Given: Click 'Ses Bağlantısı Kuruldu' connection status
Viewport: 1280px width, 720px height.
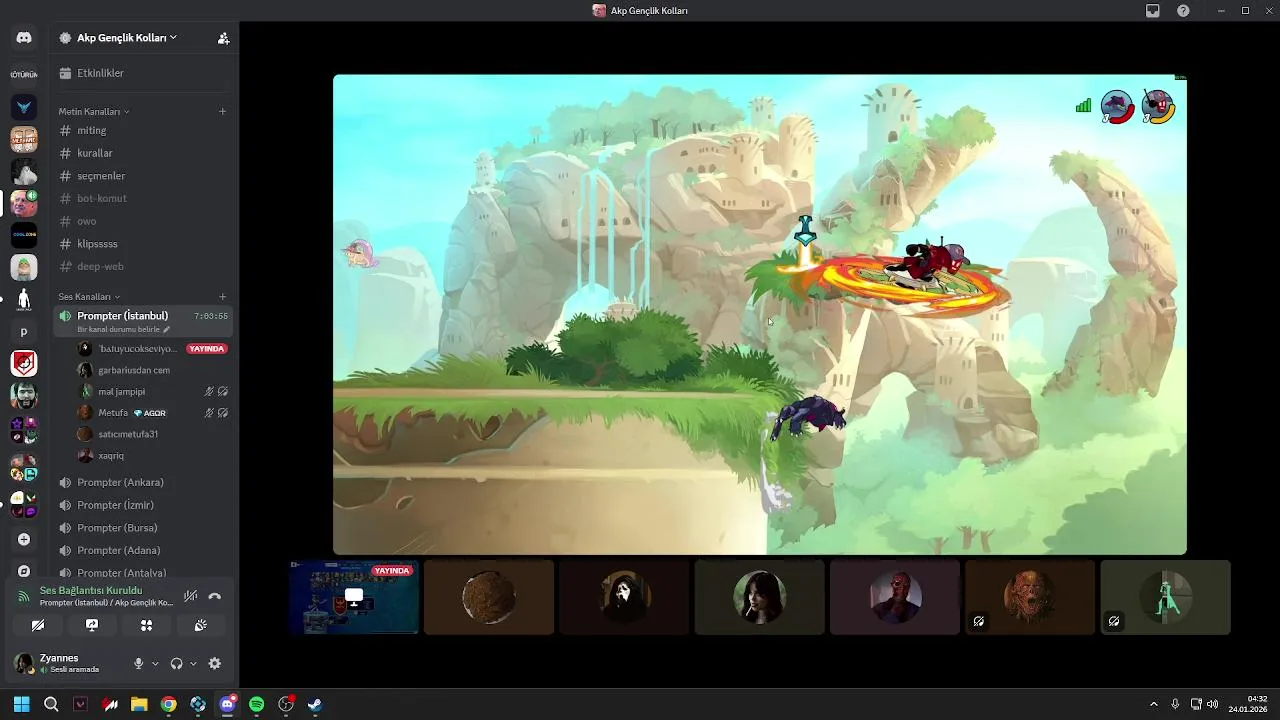Looking at the screenshot, I should (91, 590).
